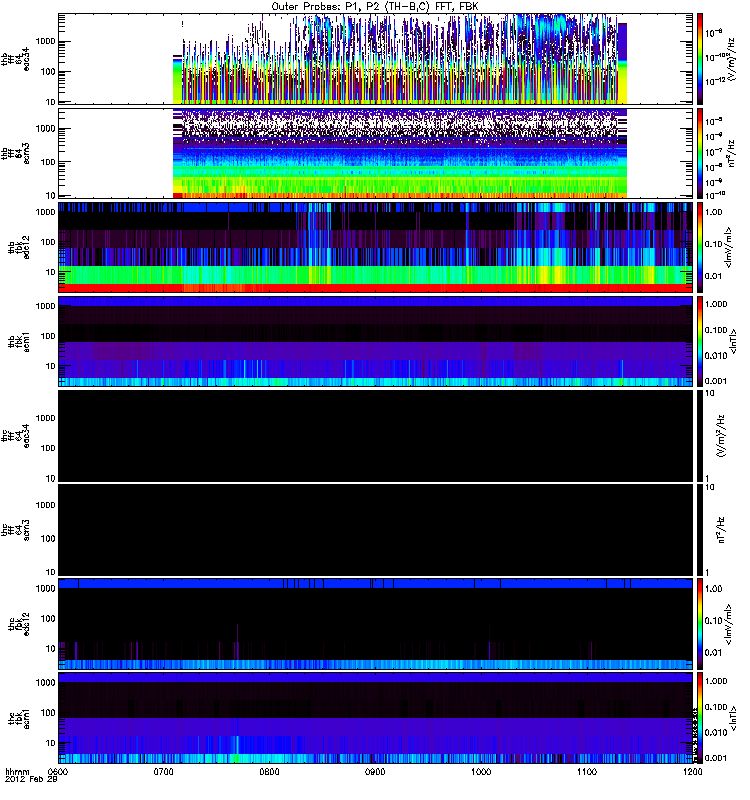Click the 1200 time axis tick label
Viewport: 750px width, 800px height.
[x=692, y=773]
